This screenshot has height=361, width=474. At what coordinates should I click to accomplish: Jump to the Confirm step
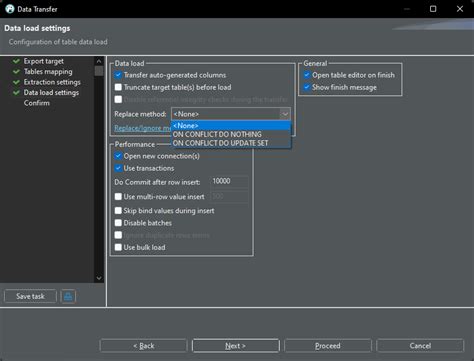coord(37,103)
